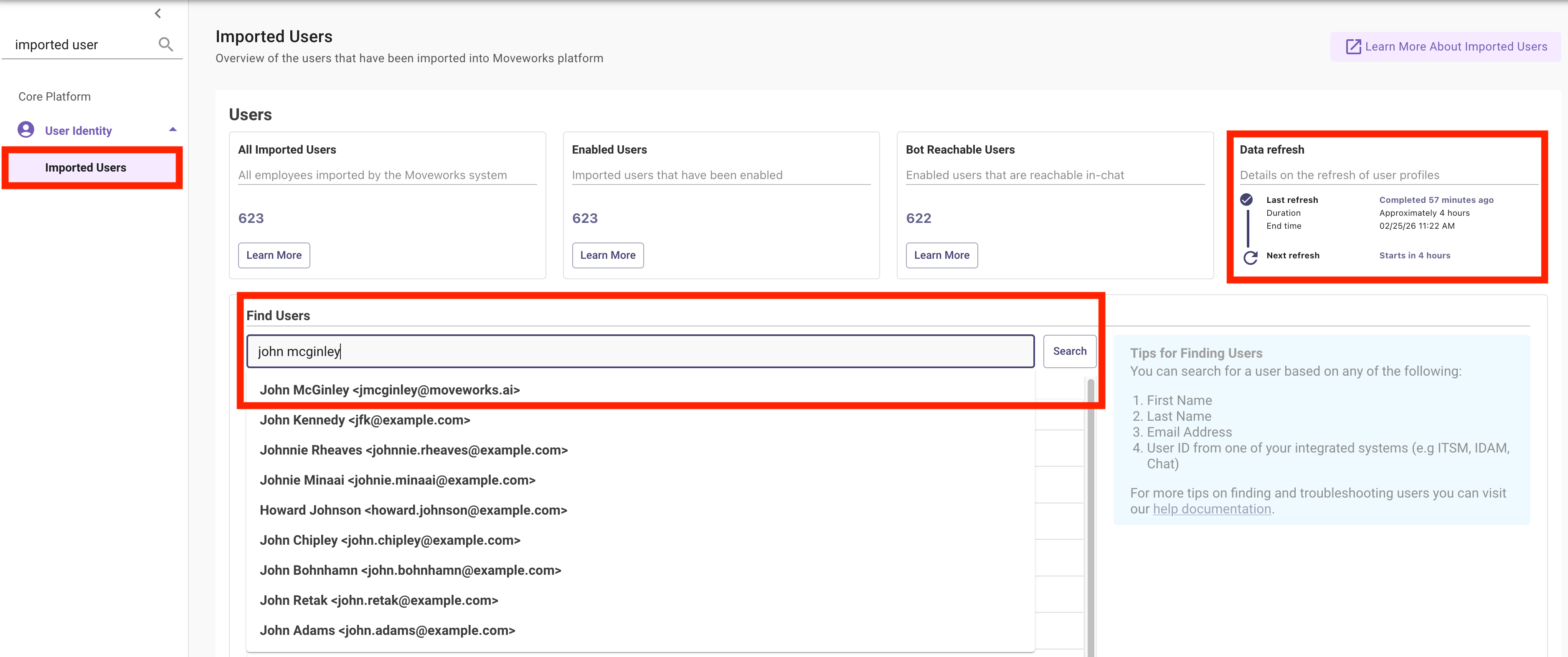Viewport: 1568px width, 657px height.
Task: Collapse sidebar with the left chevron
Action: click(157, 13)
